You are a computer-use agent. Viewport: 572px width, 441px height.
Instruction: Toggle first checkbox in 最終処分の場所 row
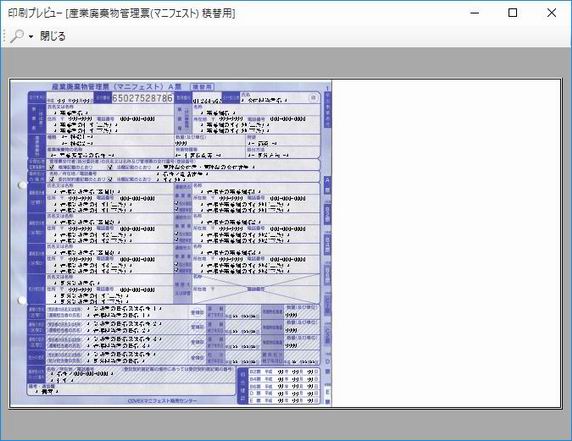click(x=52, y=179)
